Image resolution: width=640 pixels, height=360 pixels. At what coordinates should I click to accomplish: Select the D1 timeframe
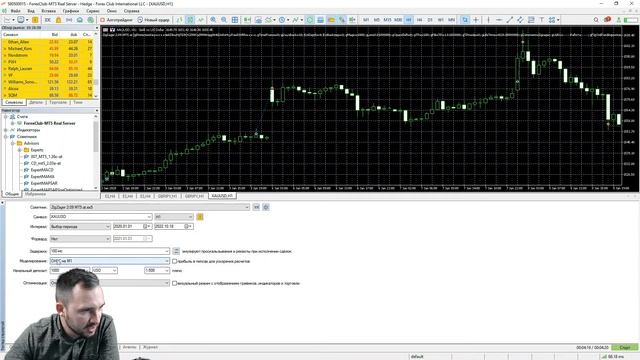pos(430,20)
